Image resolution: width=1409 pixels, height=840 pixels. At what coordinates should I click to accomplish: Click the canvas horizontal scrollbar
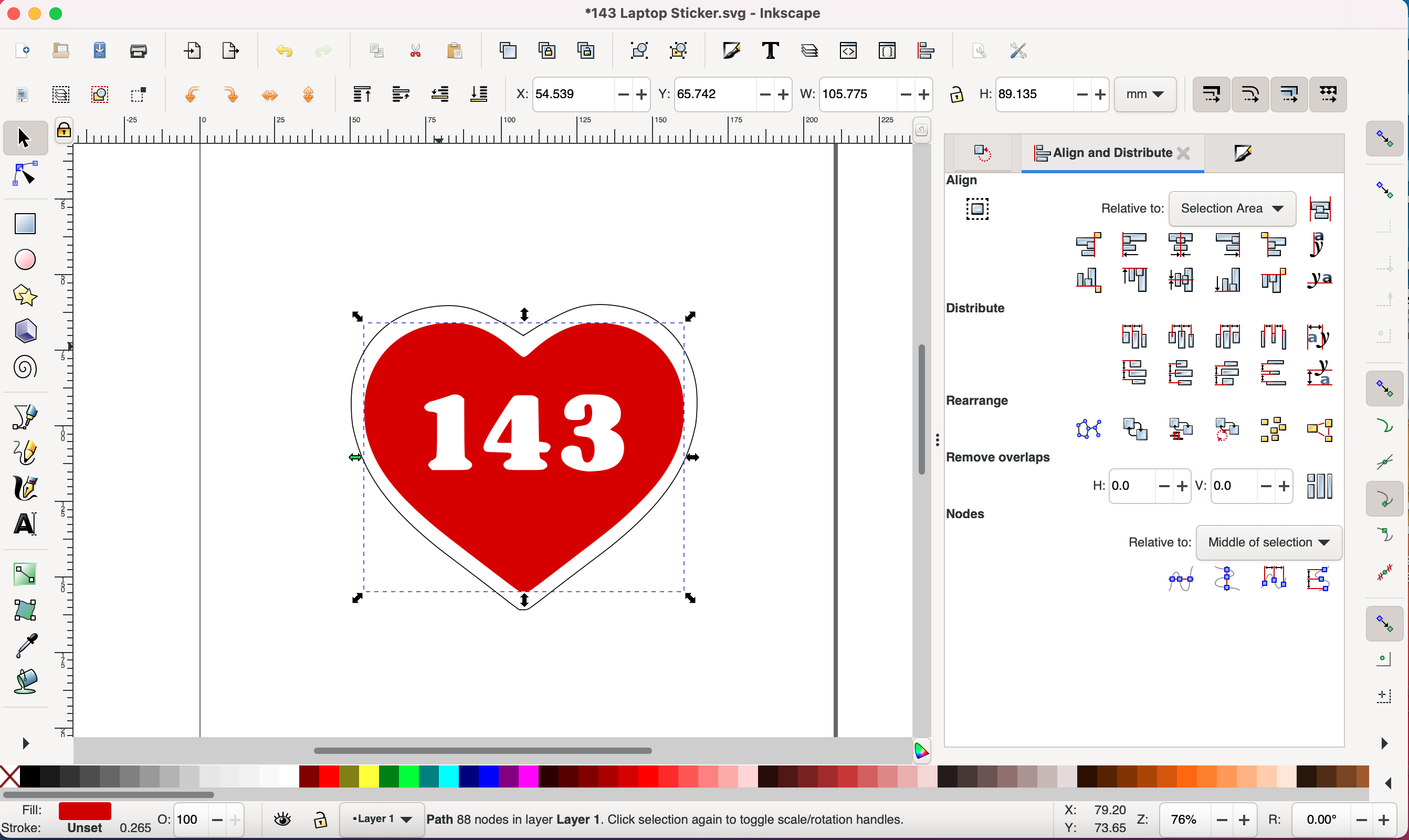(482, 751)
